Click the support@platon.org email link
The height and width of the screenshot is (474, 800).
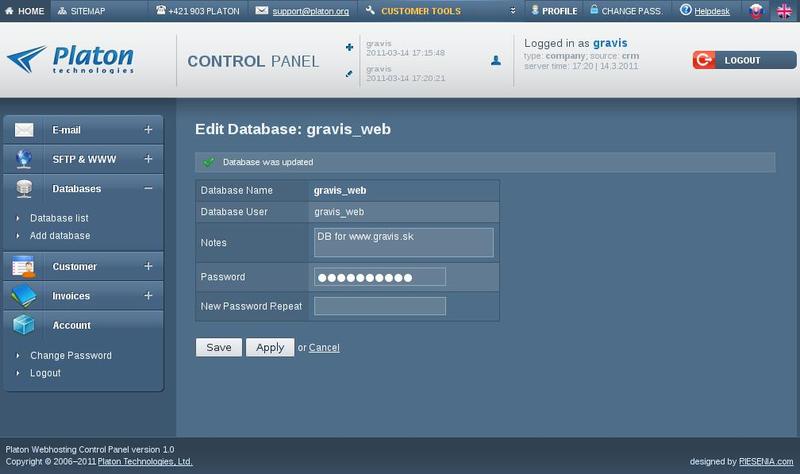pos(311,11)
